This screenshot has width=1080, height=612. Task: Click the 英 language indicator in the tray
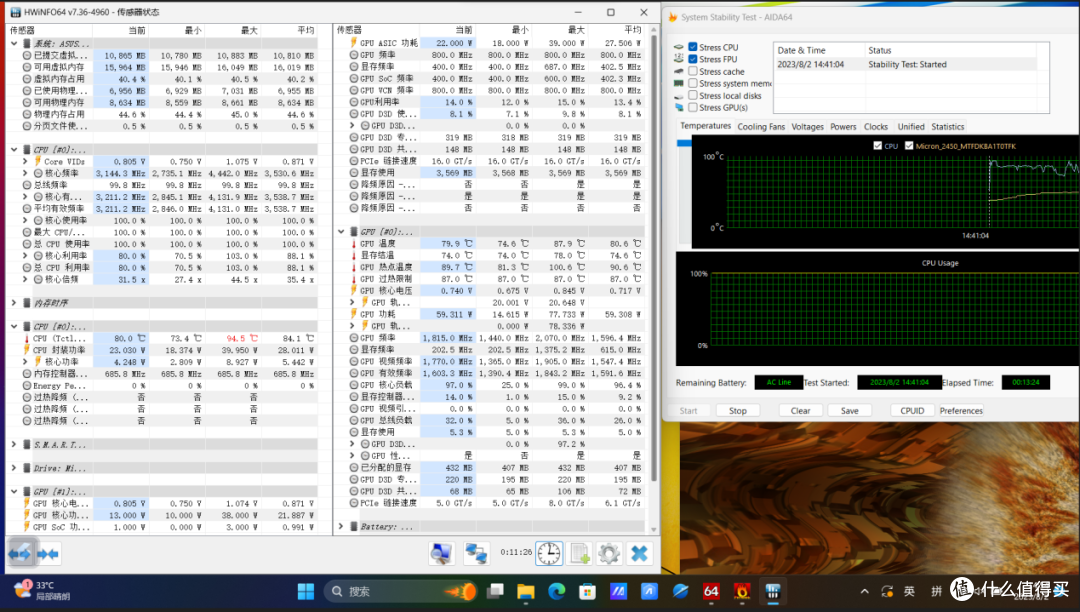(x=909, y=591)
